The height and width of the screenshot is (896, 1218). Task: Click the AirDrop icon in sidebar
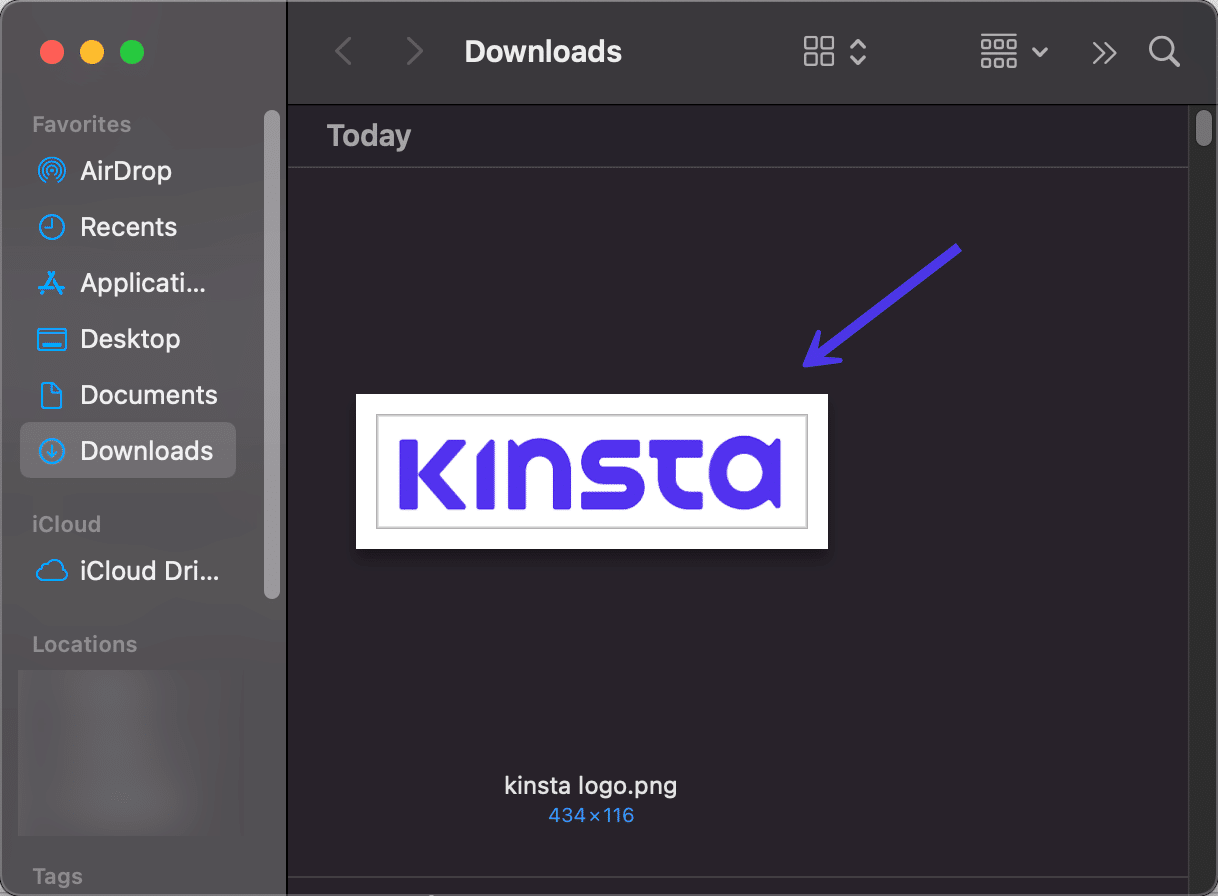click(51, 171)
